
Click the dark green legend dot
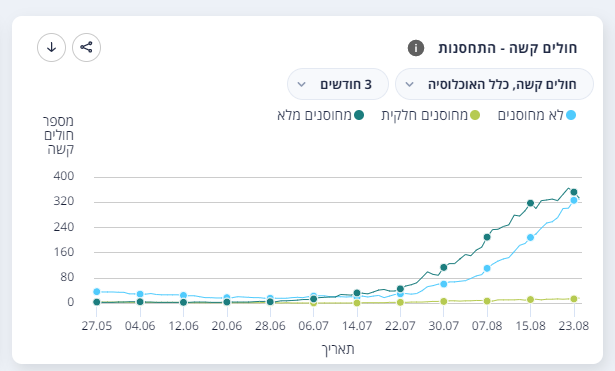coord(359,115)
